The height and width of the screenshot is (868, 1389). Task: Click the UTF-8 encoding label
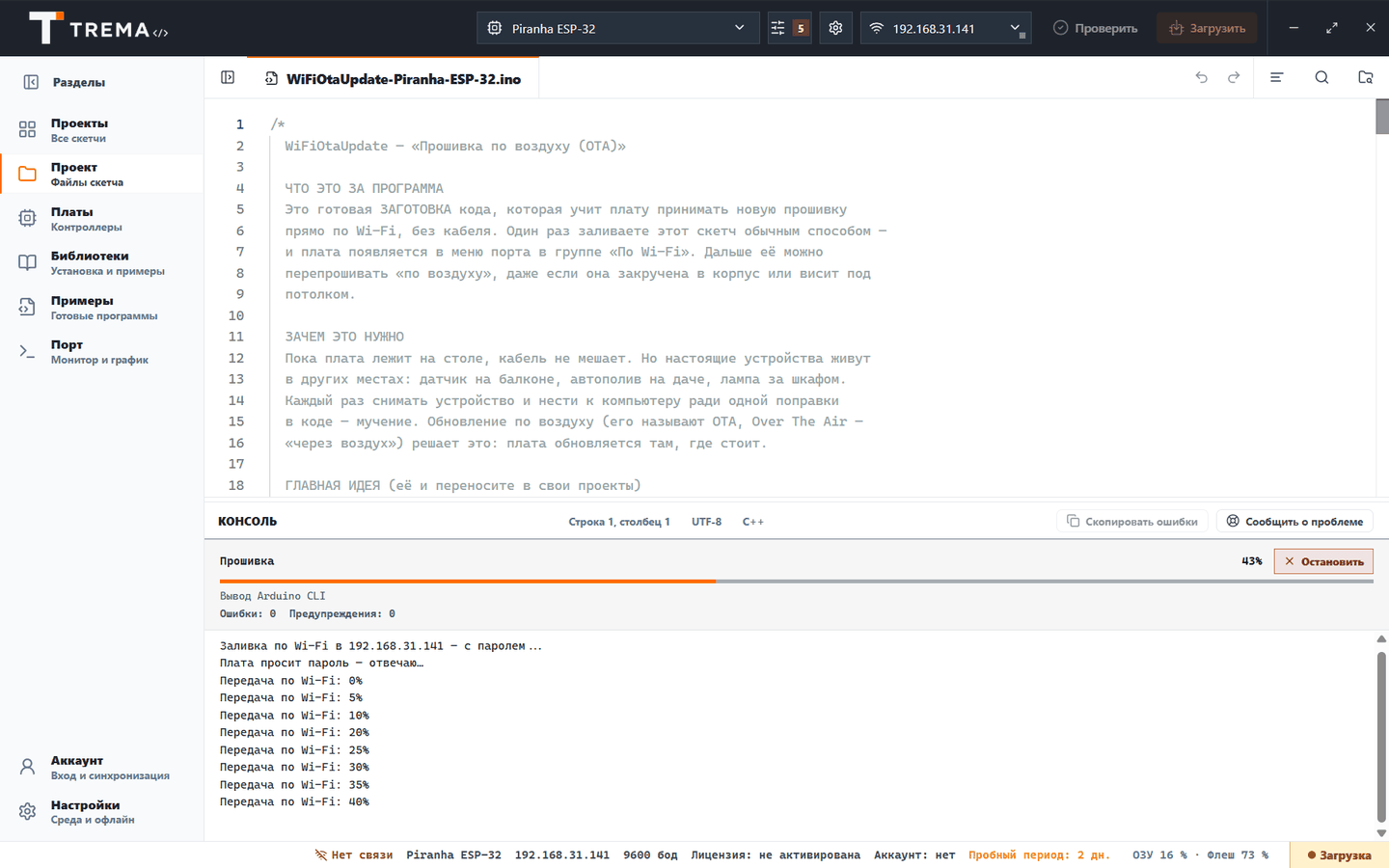707,522
